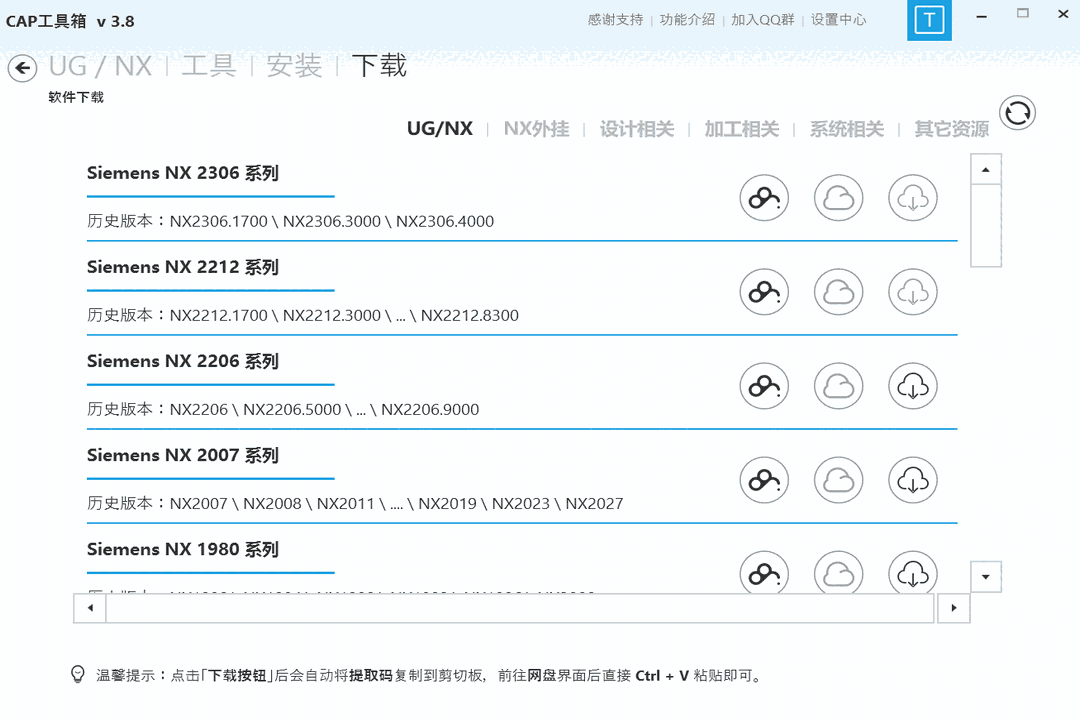The height and width of the screenshot is (720, 1080).
Task: Open 设置中心 from the top menu
Action: coord(839,18)
